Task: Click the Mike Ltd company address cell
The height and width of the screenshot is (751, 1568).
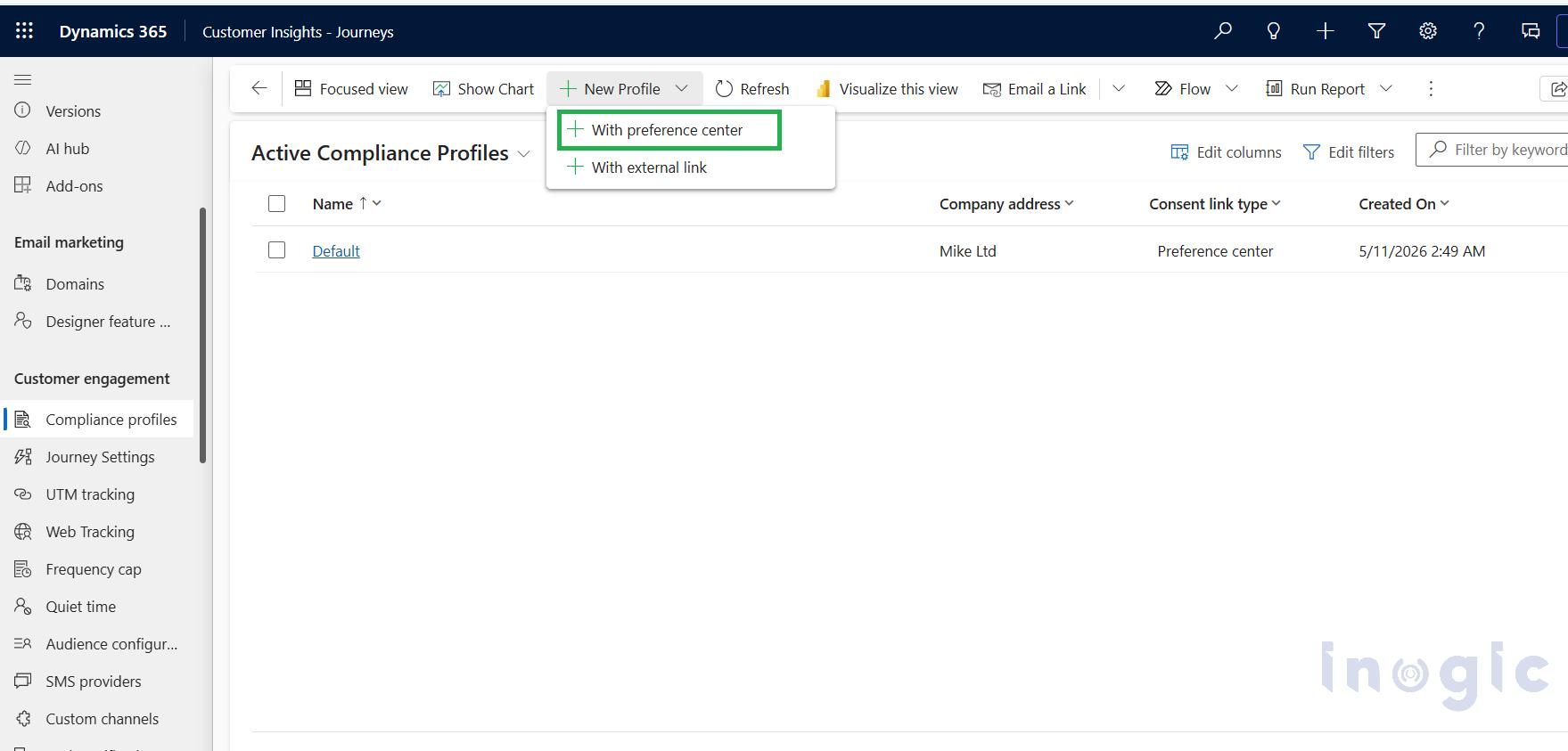Action: [x=967, y=251]
